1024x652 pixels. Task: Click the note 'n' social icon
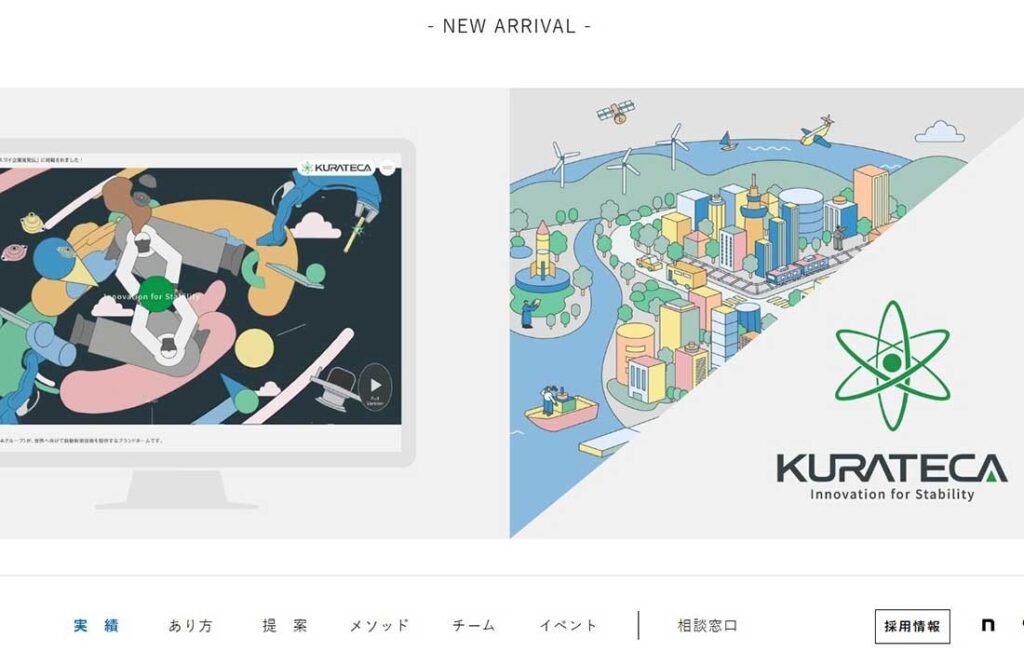tap(988, 625)
